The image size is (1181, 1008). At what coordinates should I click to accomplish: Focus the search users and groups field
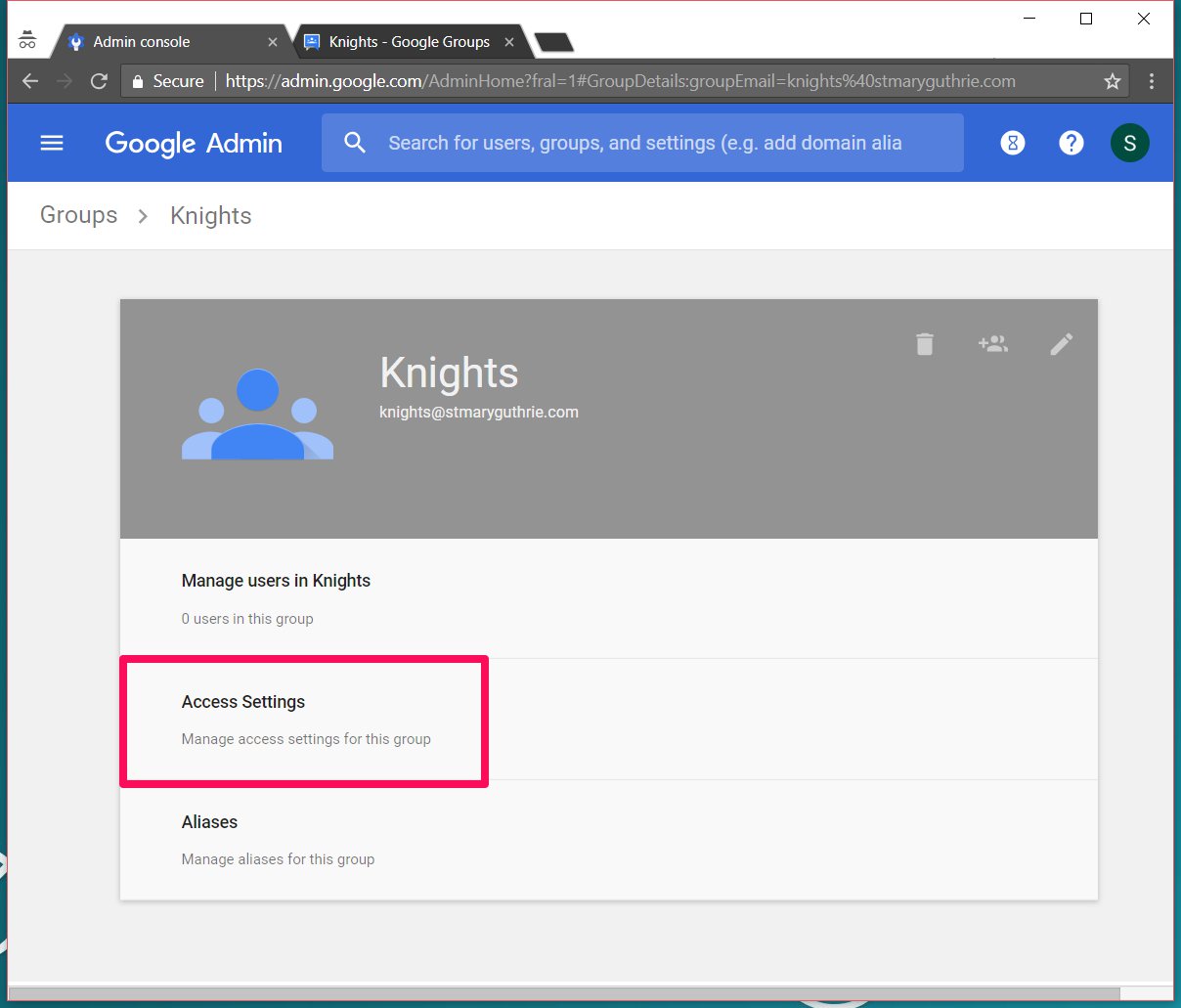[x=643, y=143]
